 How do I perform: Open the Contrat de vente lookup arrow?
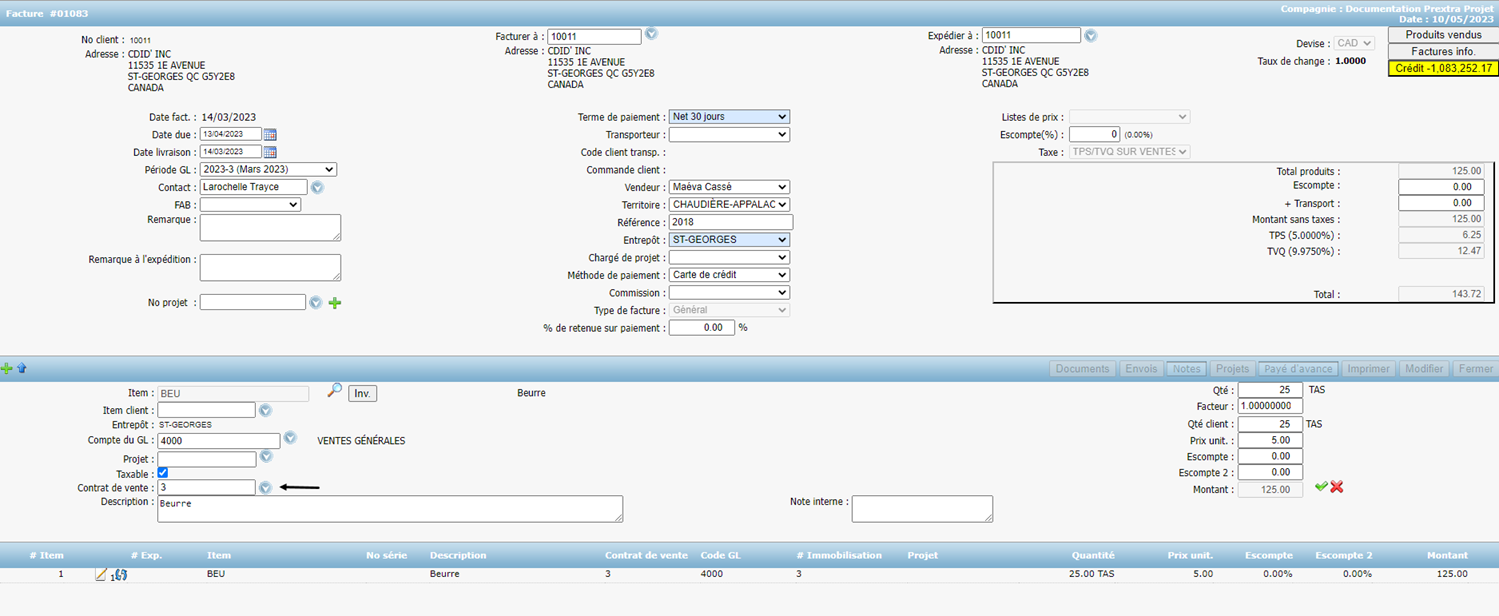266,488
